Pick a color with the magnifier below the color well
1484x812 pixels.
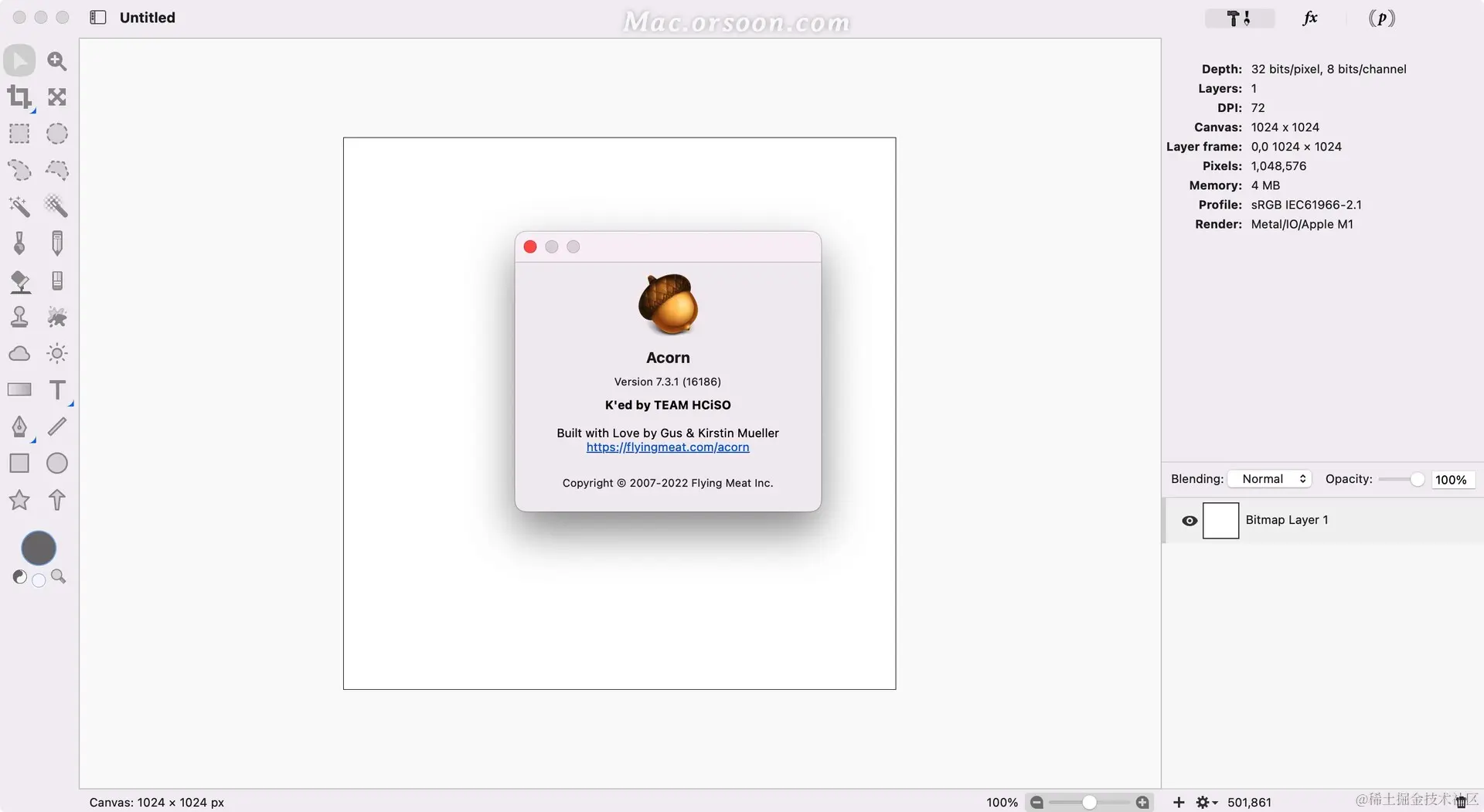58,576
